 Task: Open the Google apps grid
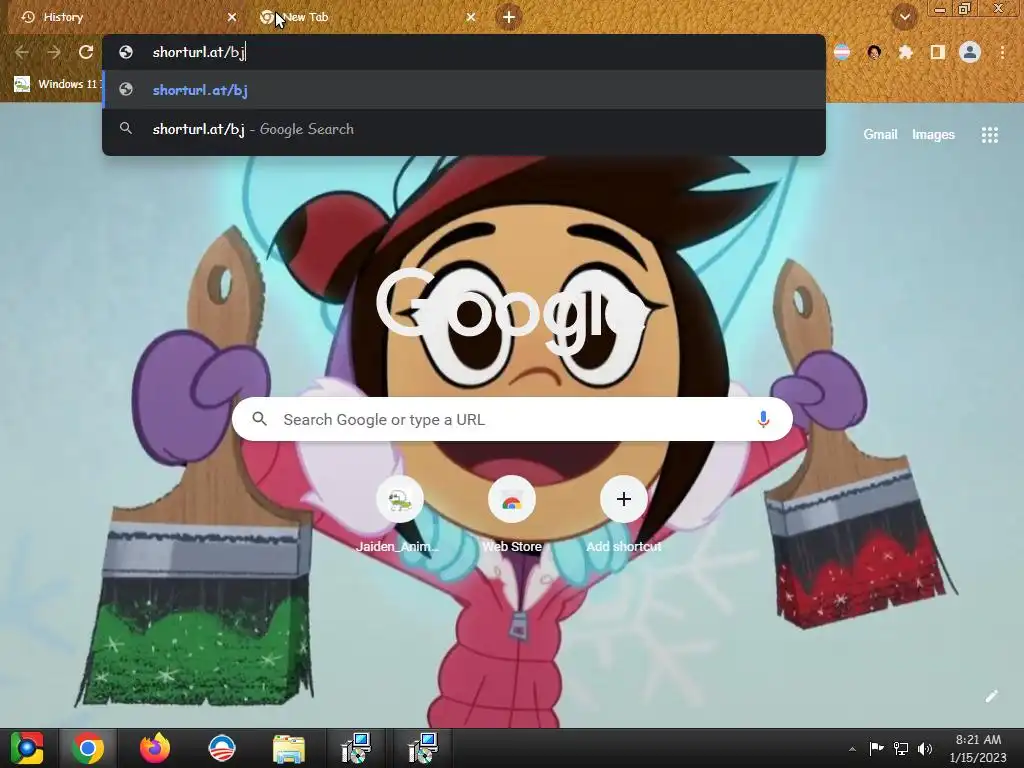pyautogui.click(x=989, y=135)
